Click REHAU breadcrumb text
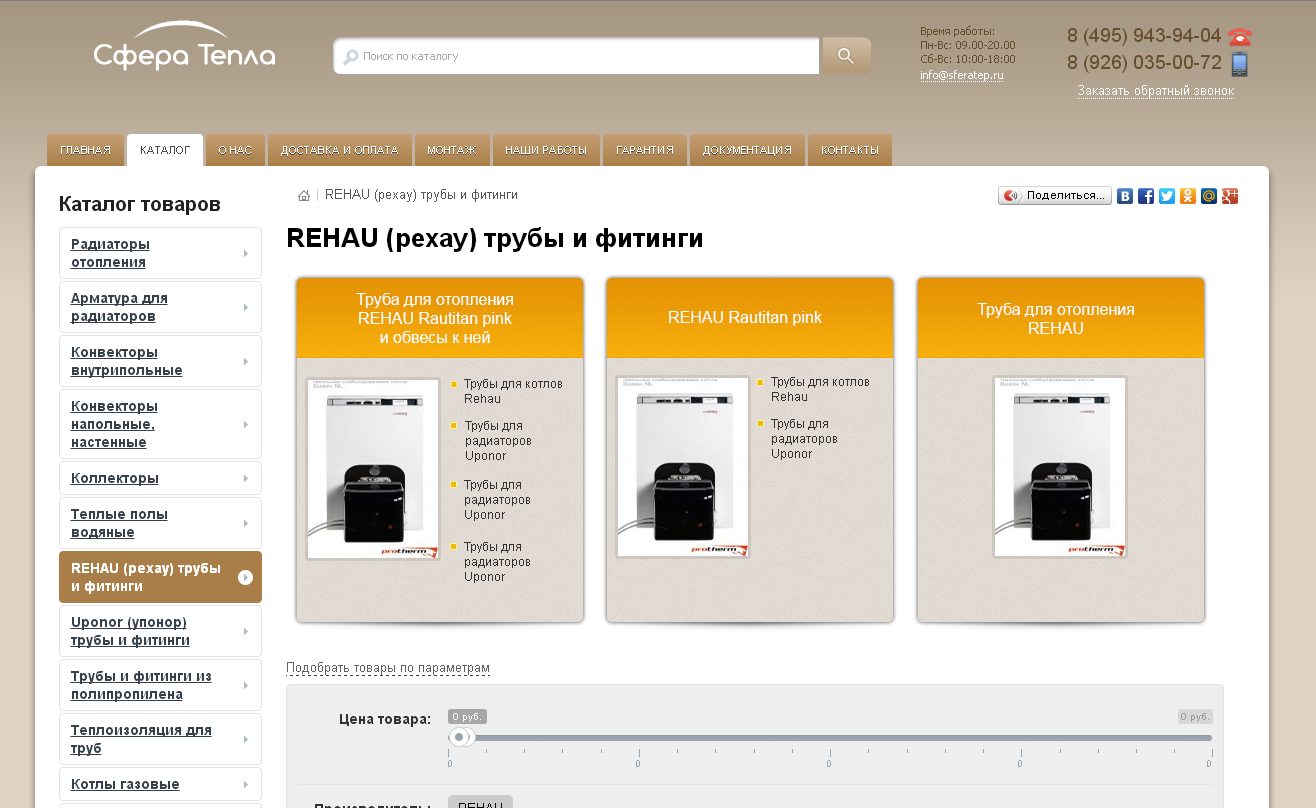 pos(421,195)
